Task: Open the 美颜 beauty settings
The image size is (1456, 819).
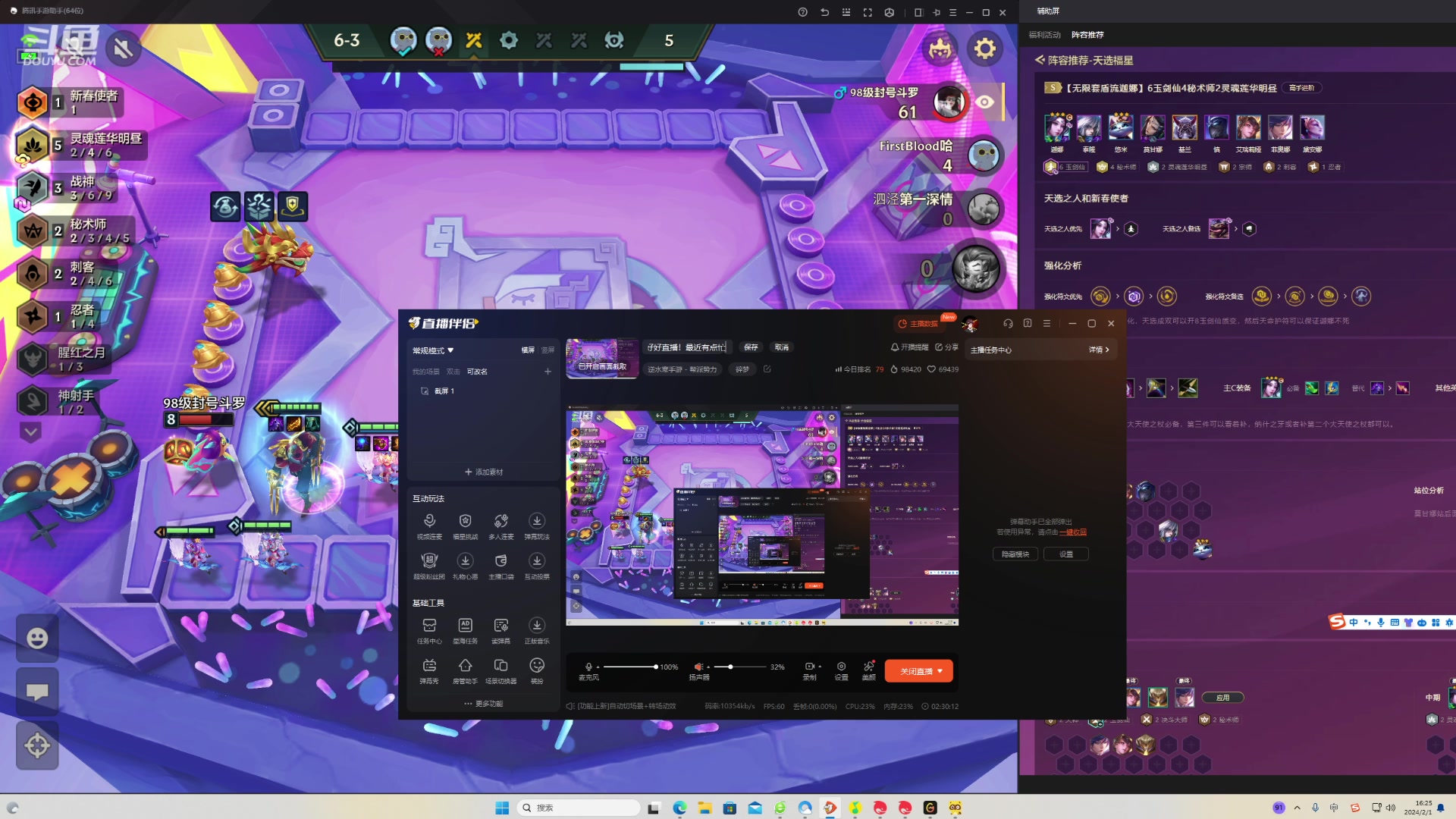Action: click(x=869, y=670)
